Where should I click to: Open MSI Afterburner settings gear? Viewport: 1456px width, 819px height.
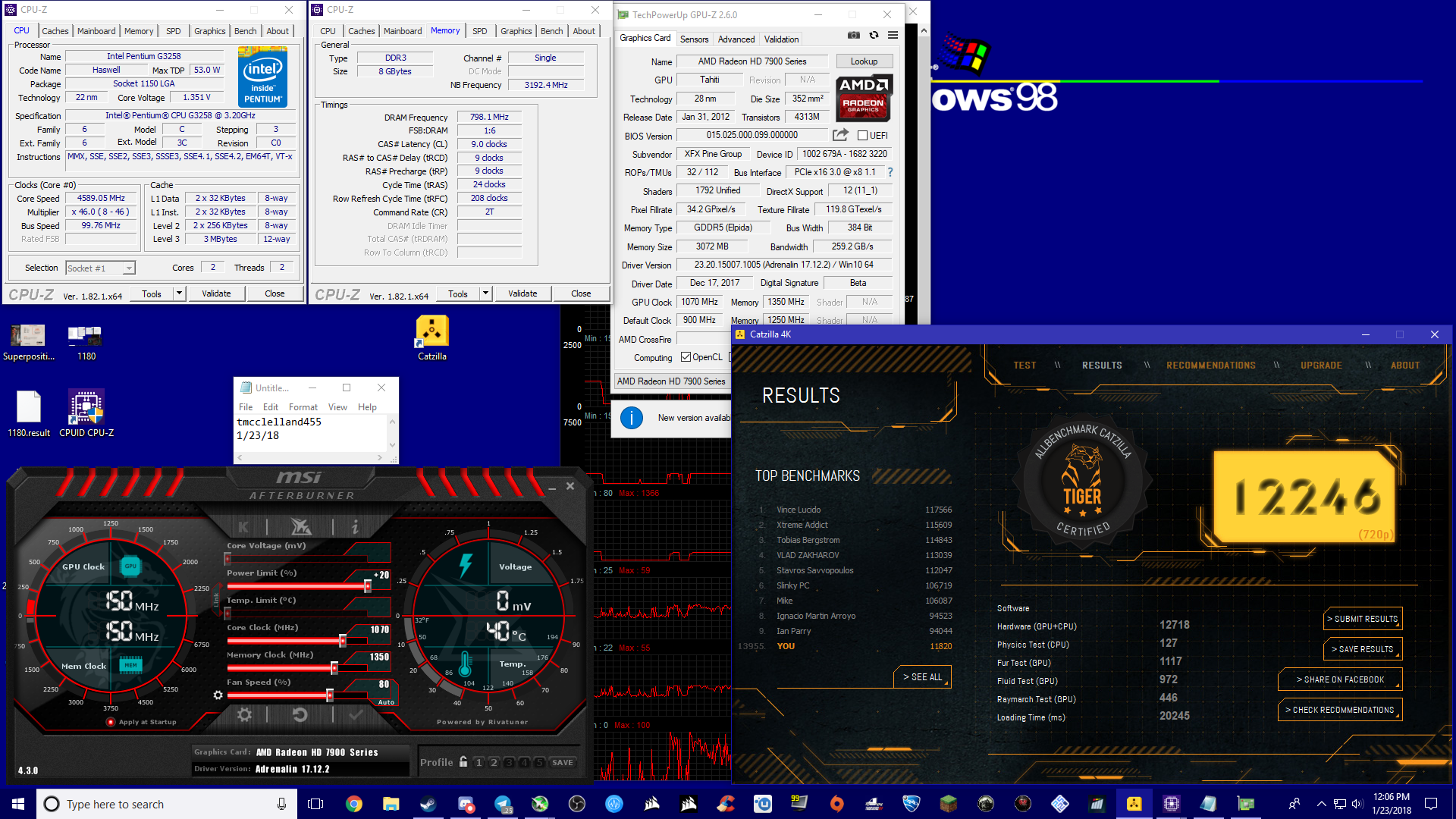[x=244, y=714]
